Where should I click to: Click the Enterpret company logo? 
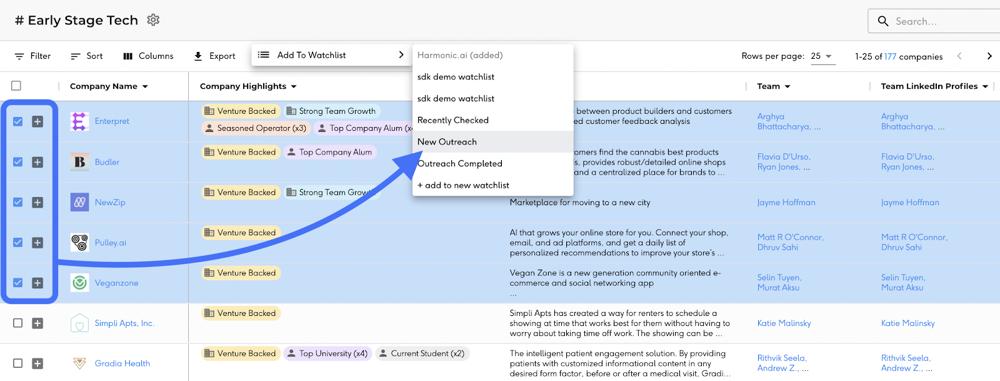coord(80,121)
